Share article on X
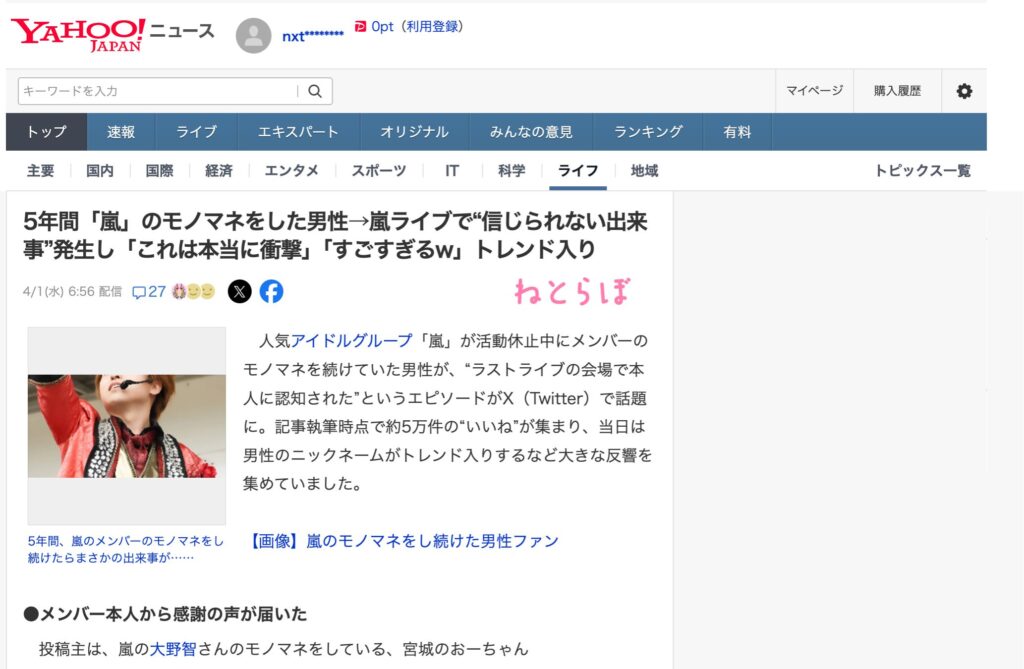Image resolution: width=1024 pixels, height=669 pixels. click(240, 291)
